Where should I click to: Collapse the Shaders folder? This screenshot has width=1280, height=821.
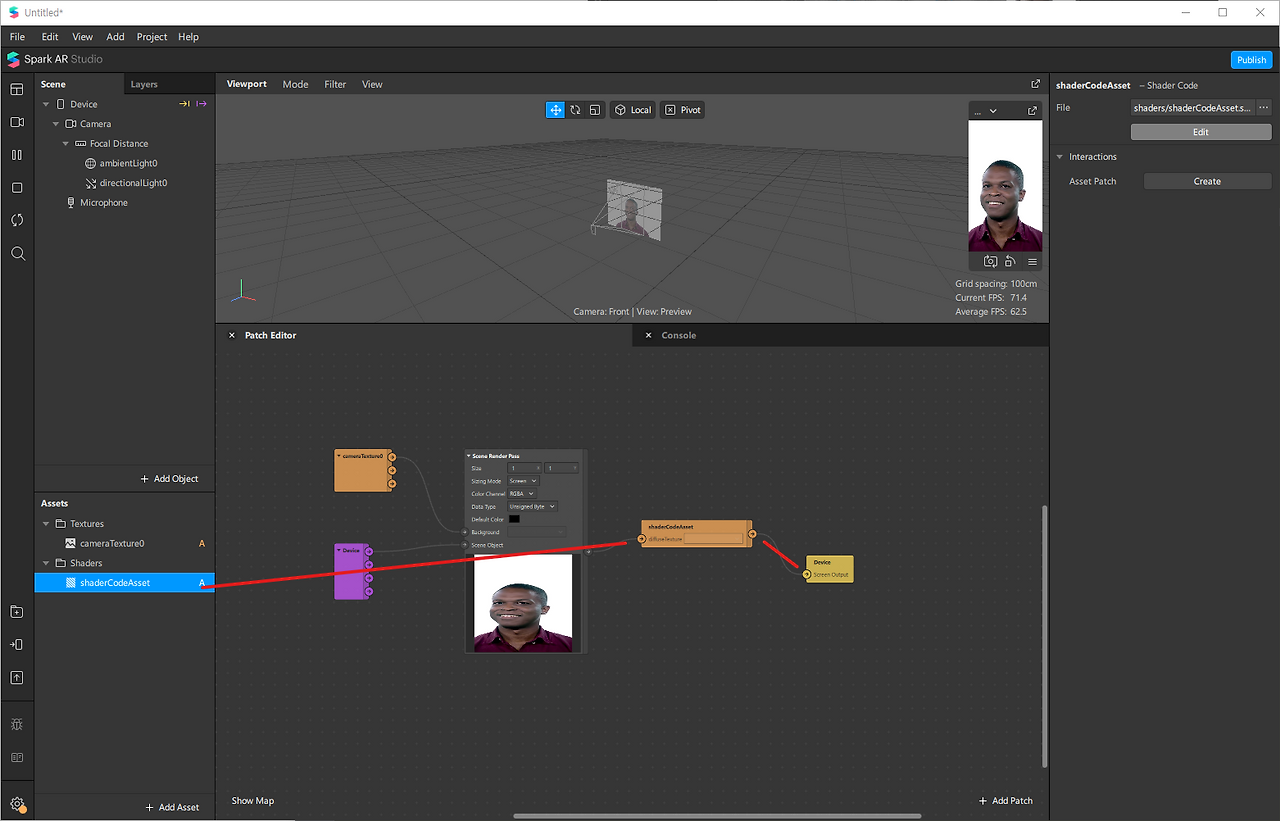click(46, 563)
